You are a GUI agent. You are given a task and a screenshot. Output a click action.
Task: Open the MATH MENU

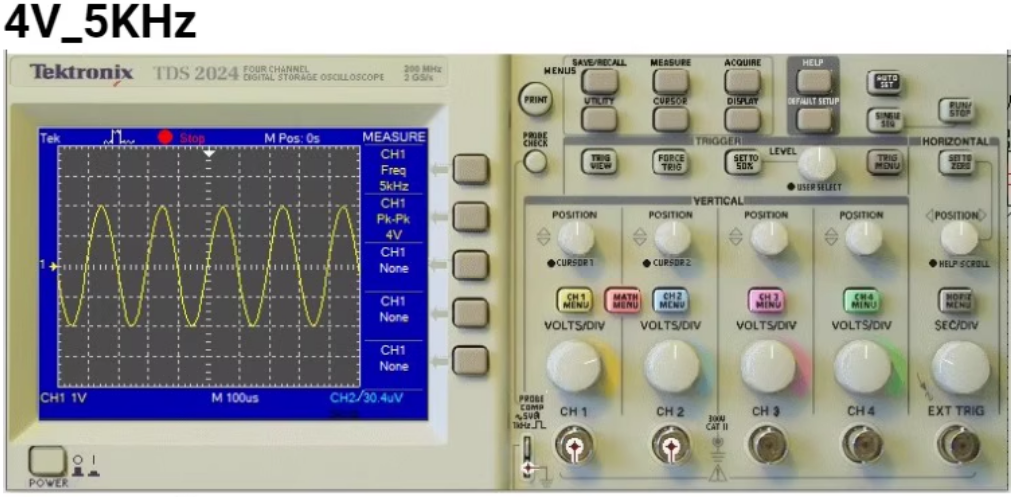[x=623, y=300]
